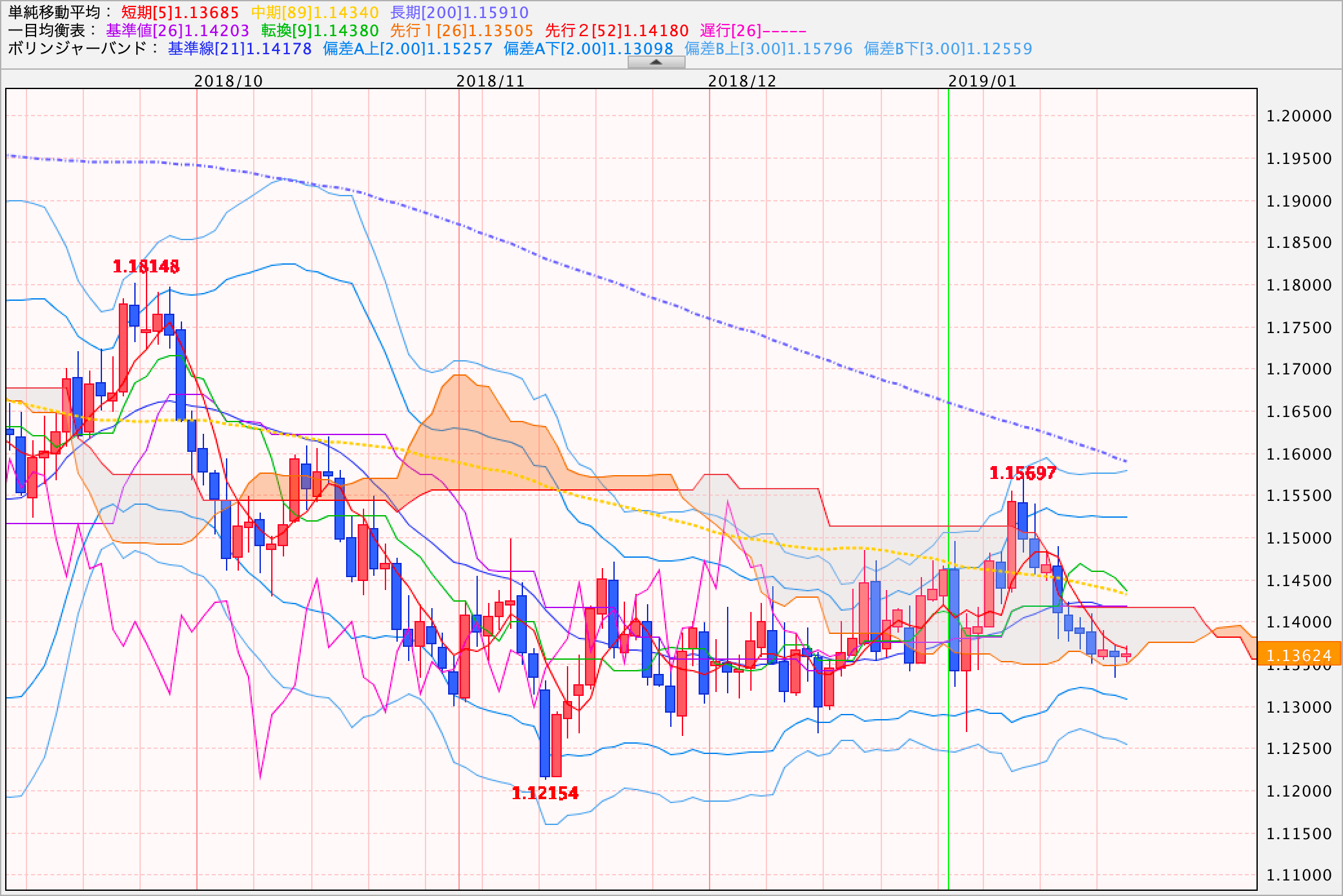
Task: Click the 1.15000 price axis label
Action: [1299, 538]
